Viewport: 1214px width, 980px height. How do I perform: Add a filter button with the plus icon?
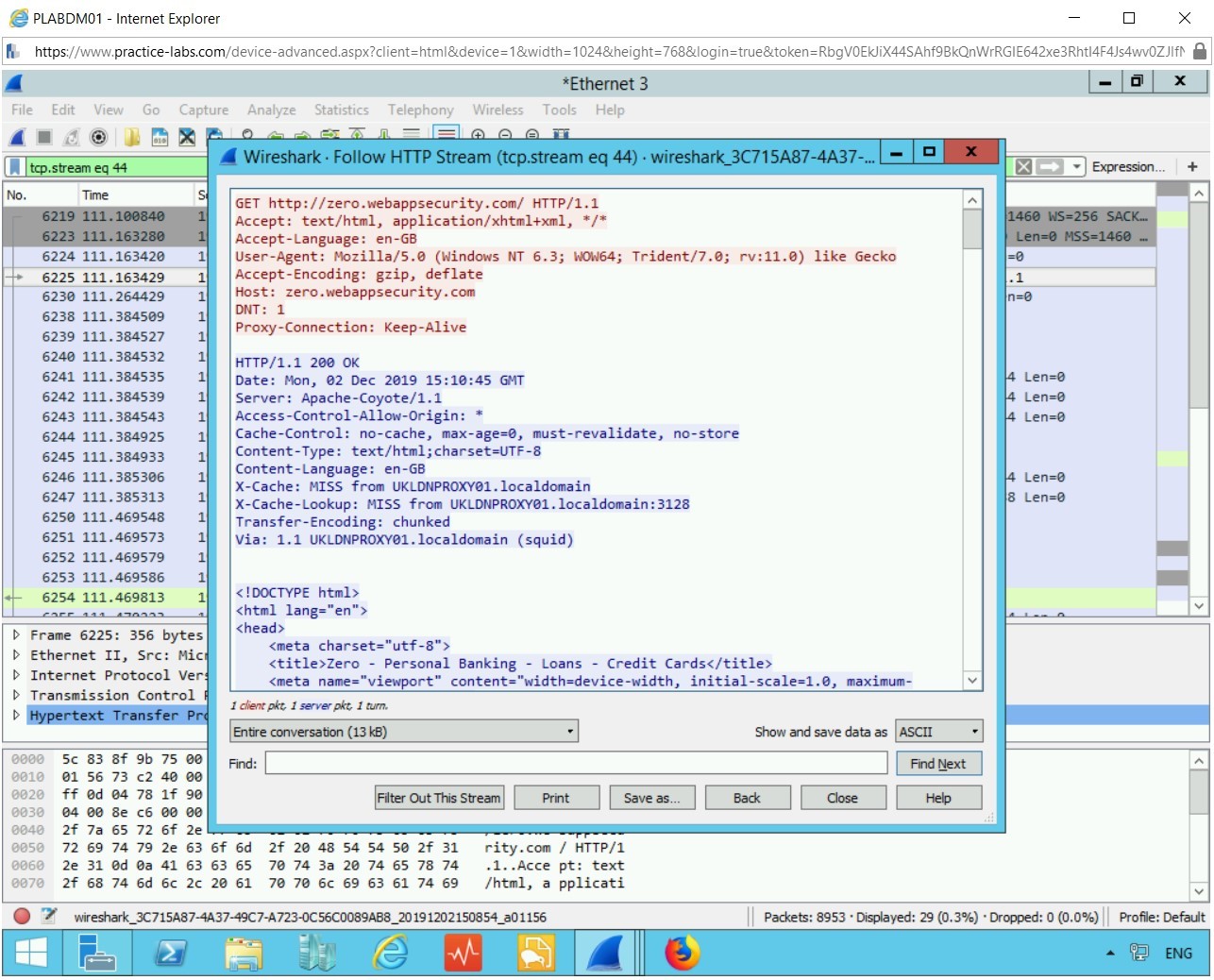click(x=1192, y=167)
